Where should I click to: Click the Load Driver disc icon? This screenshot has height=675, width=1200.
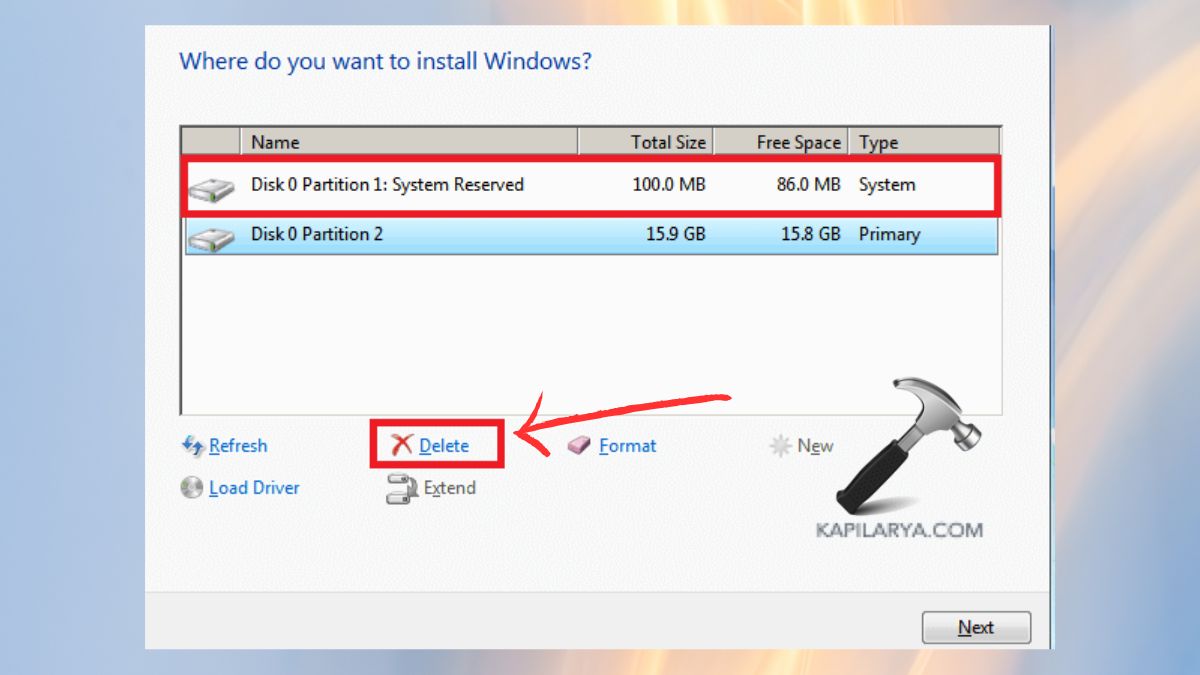(x=192, y=488)
